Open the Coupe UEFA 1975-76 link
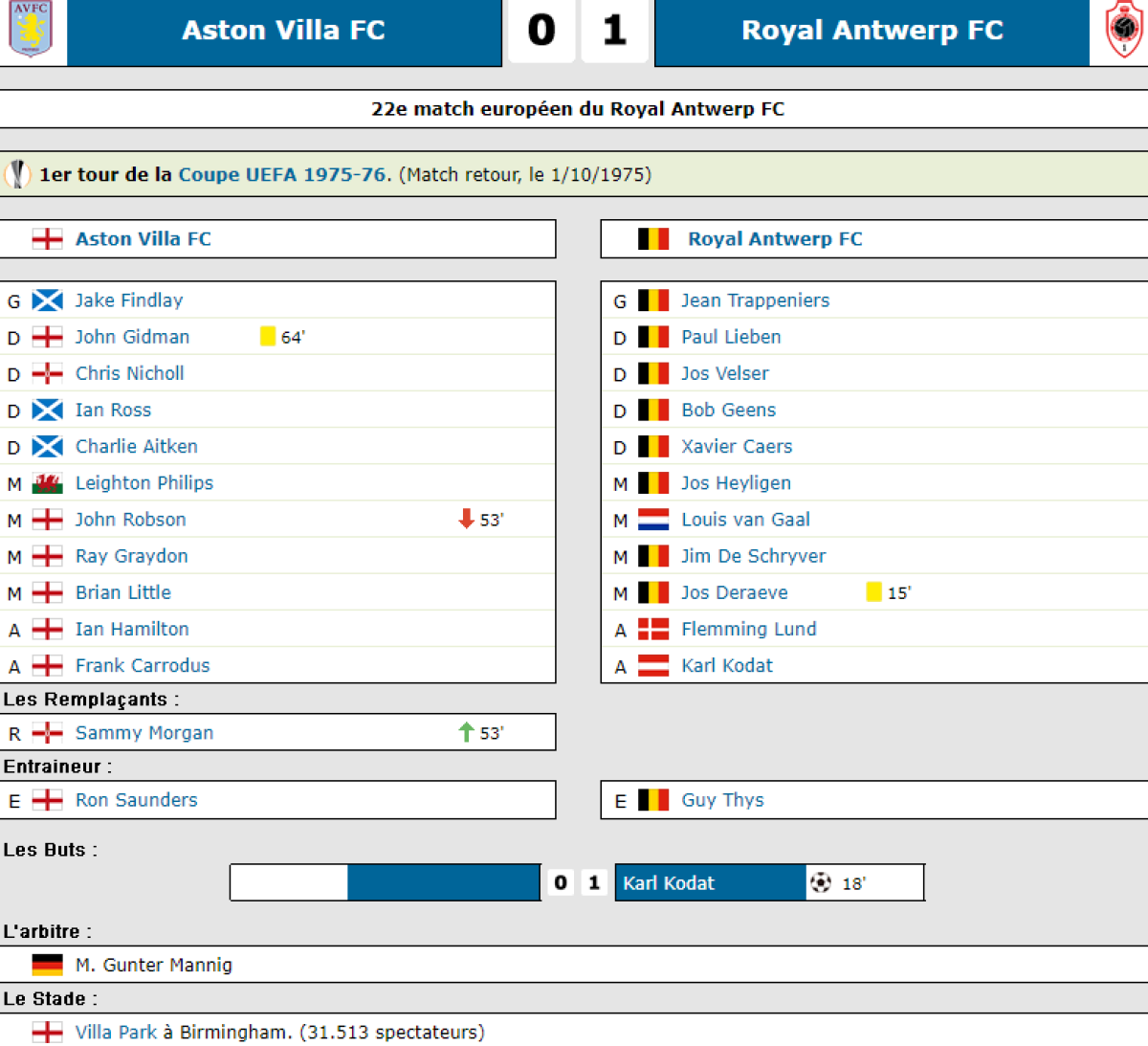 [282, 174]
